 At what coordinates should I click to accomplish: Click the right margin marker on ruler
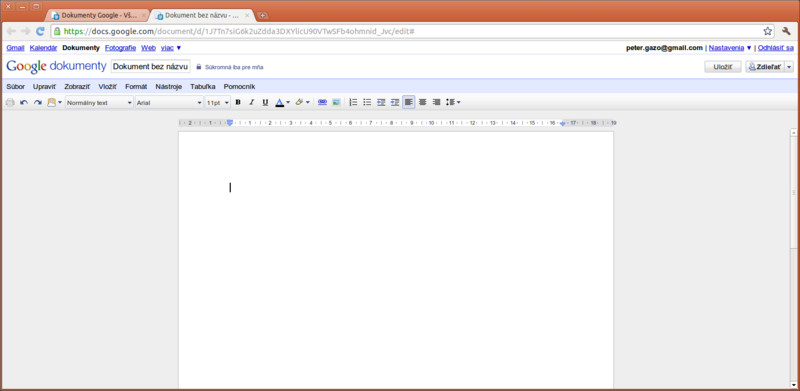(x=563, y=124)
